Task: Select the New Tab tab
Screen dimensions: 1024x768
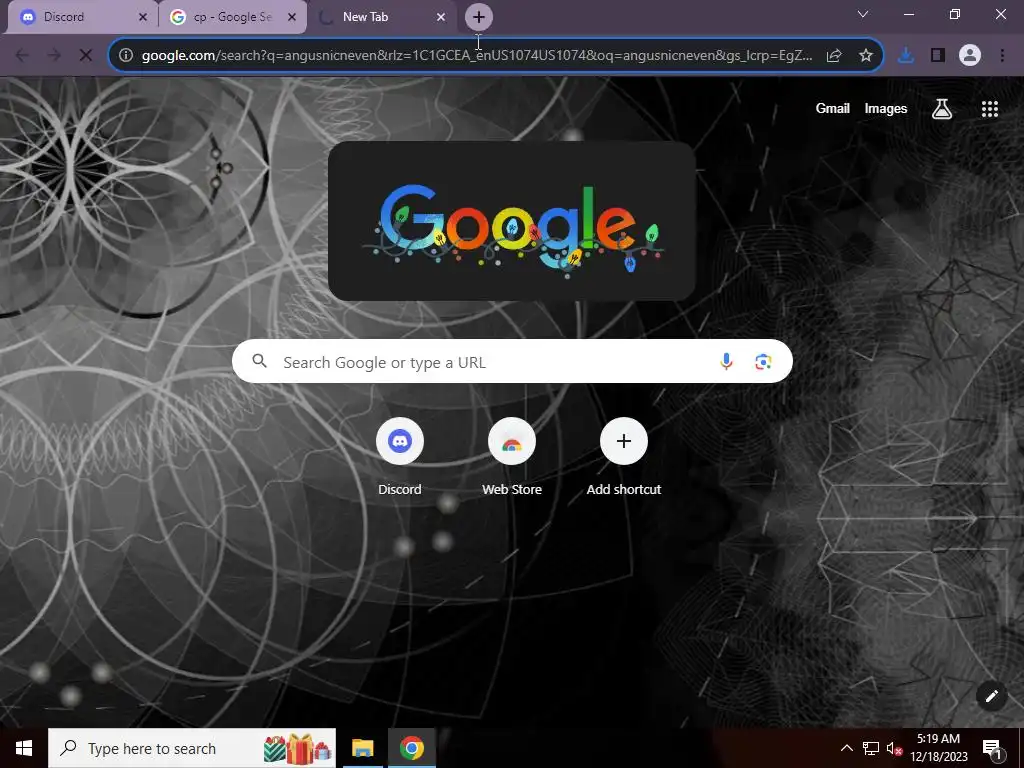Action: 382,17
